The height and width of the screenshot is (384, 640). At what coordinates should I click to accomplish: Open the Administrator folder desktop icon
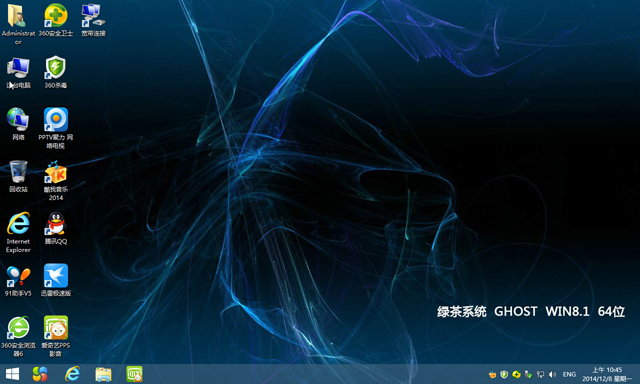coord(18,23)
